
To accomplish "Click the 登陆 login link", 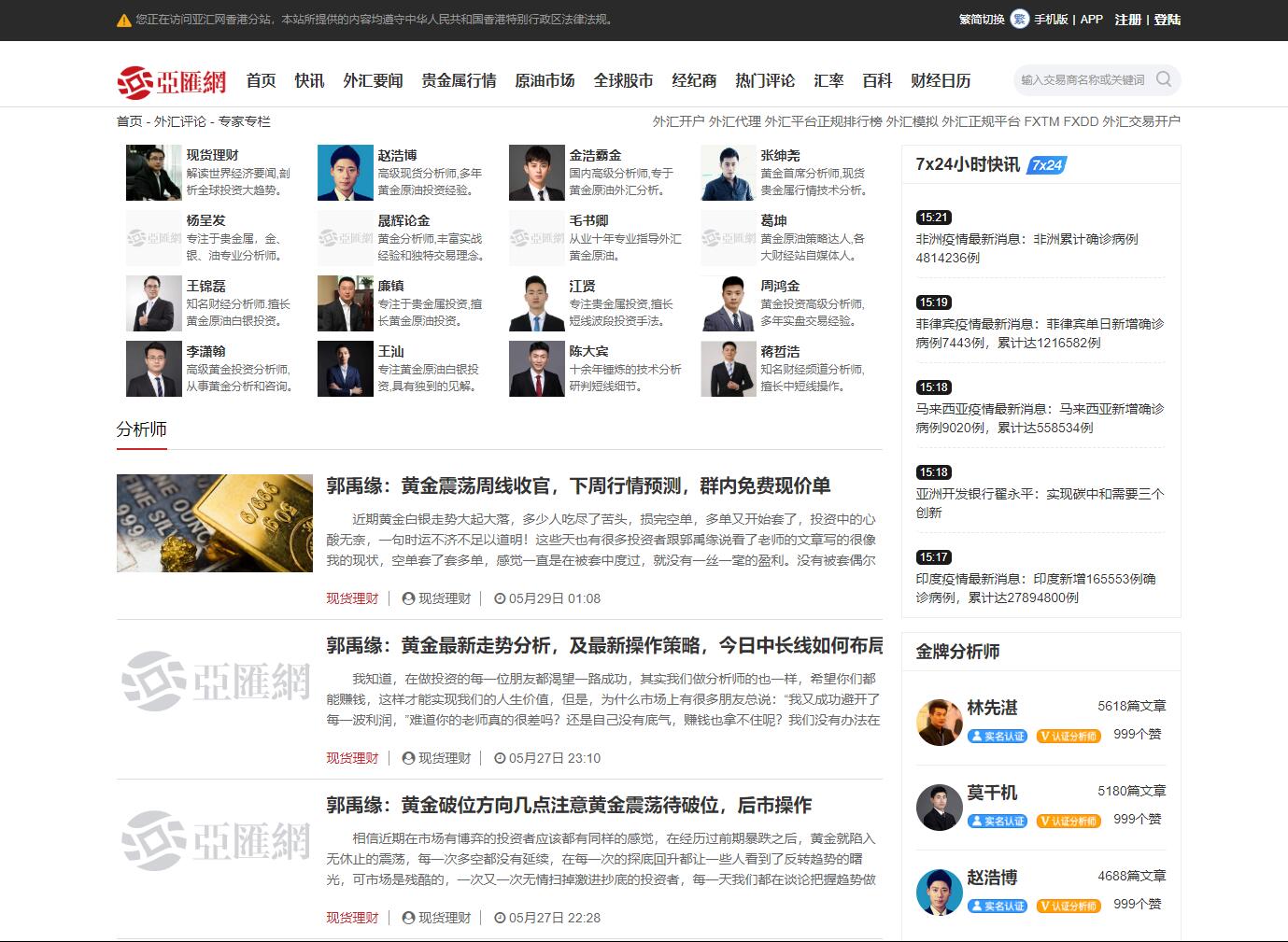I will click(x=1167, y=20).
